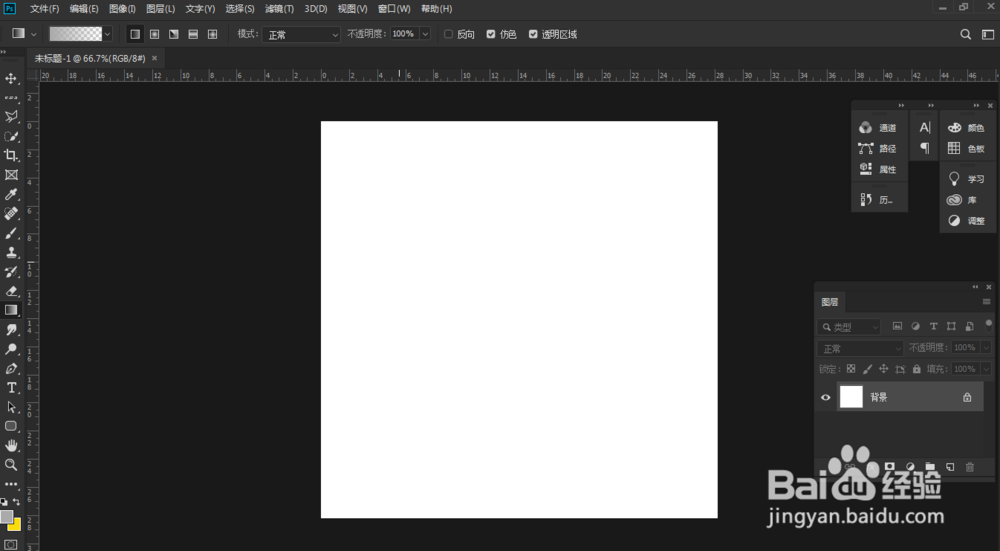
Task: Open the 文件(F) menu
Action: 45,9
